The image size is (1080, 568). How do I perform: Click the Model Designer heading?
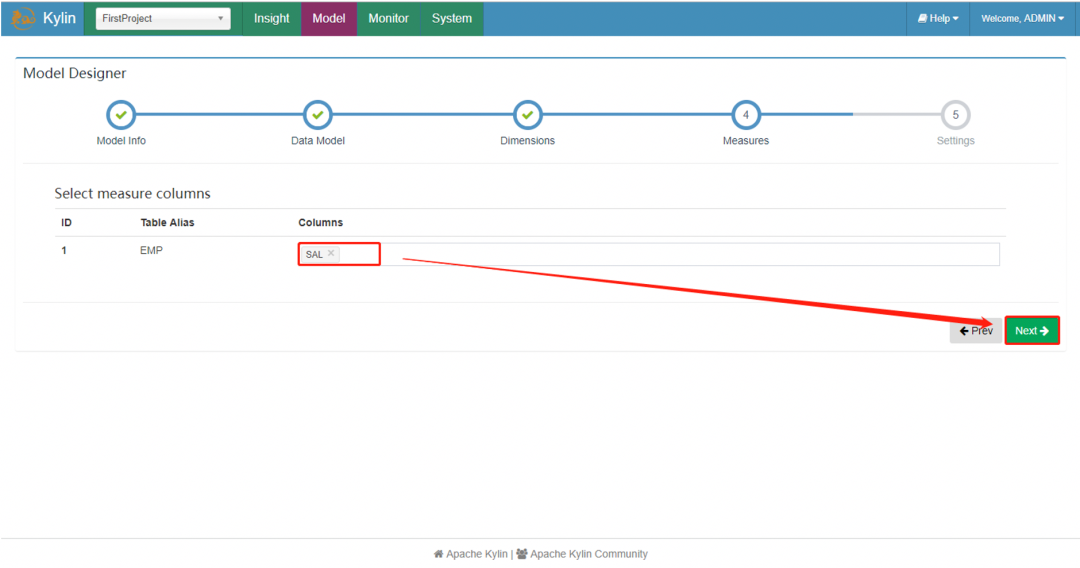click(x=74, y=73)
